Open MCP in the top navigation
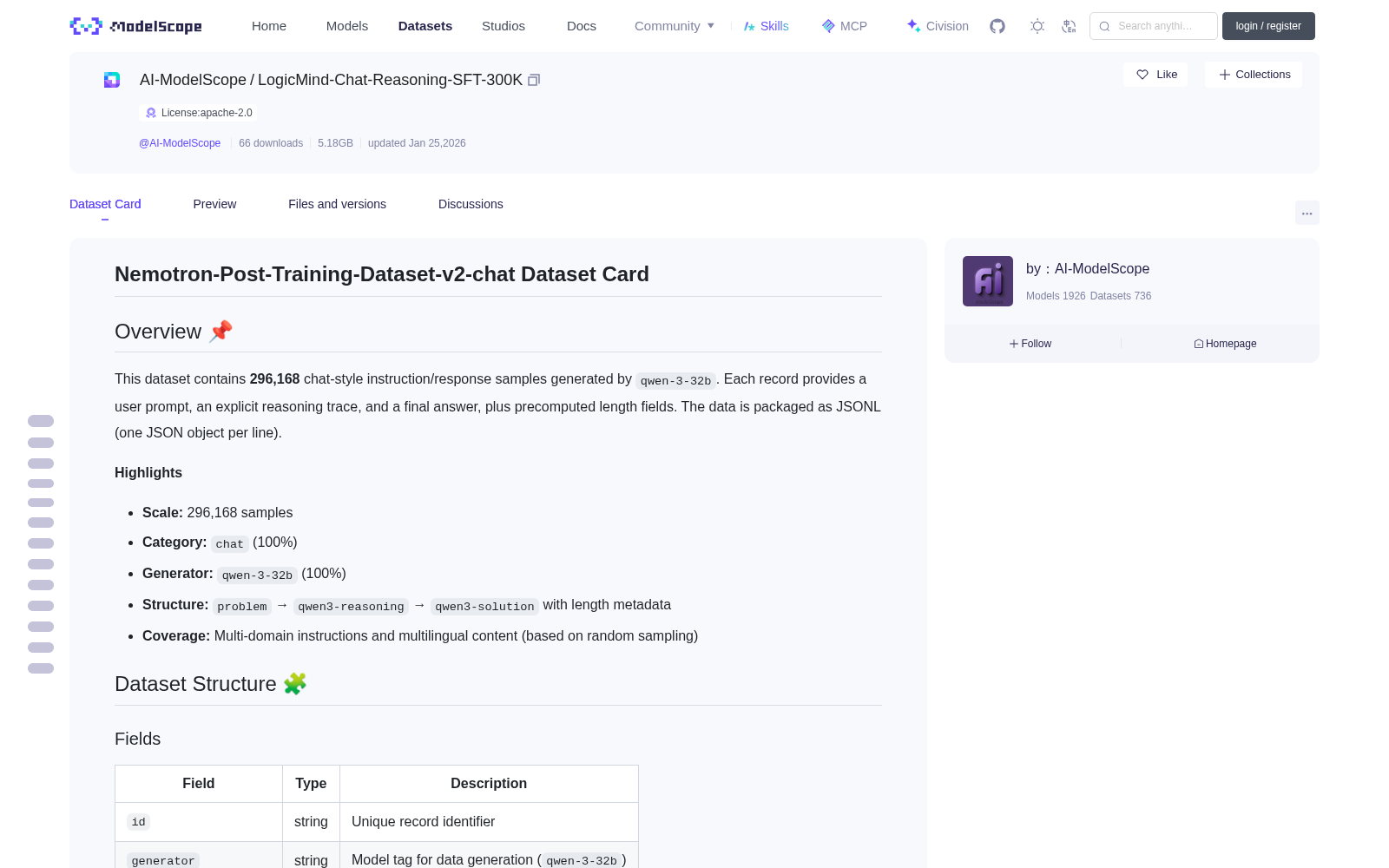 tap(845, 26)
